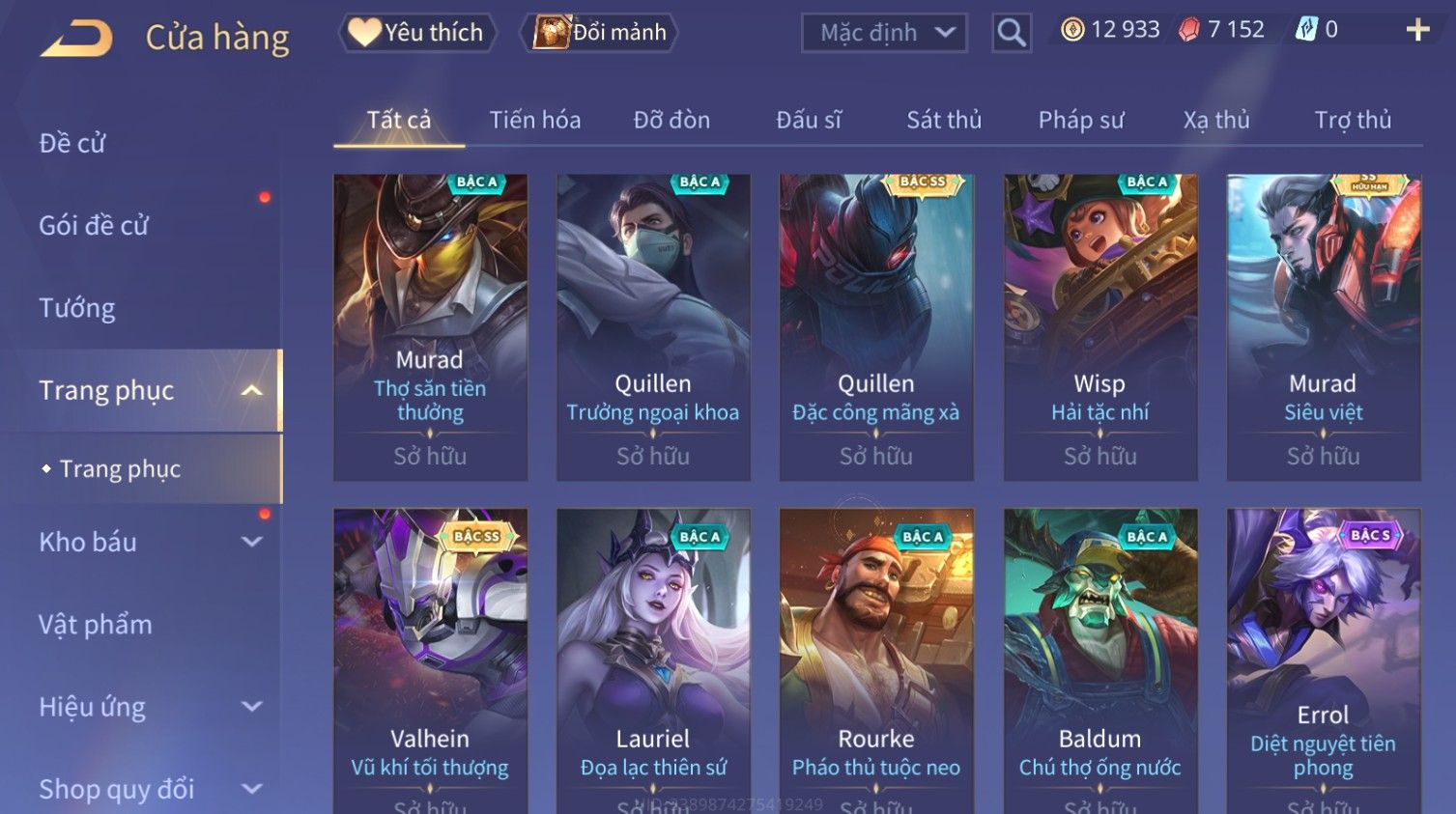Tap the red ruby currency icon
The width and height of the screenshot is (1456, 814).
tap(1188, 30)
